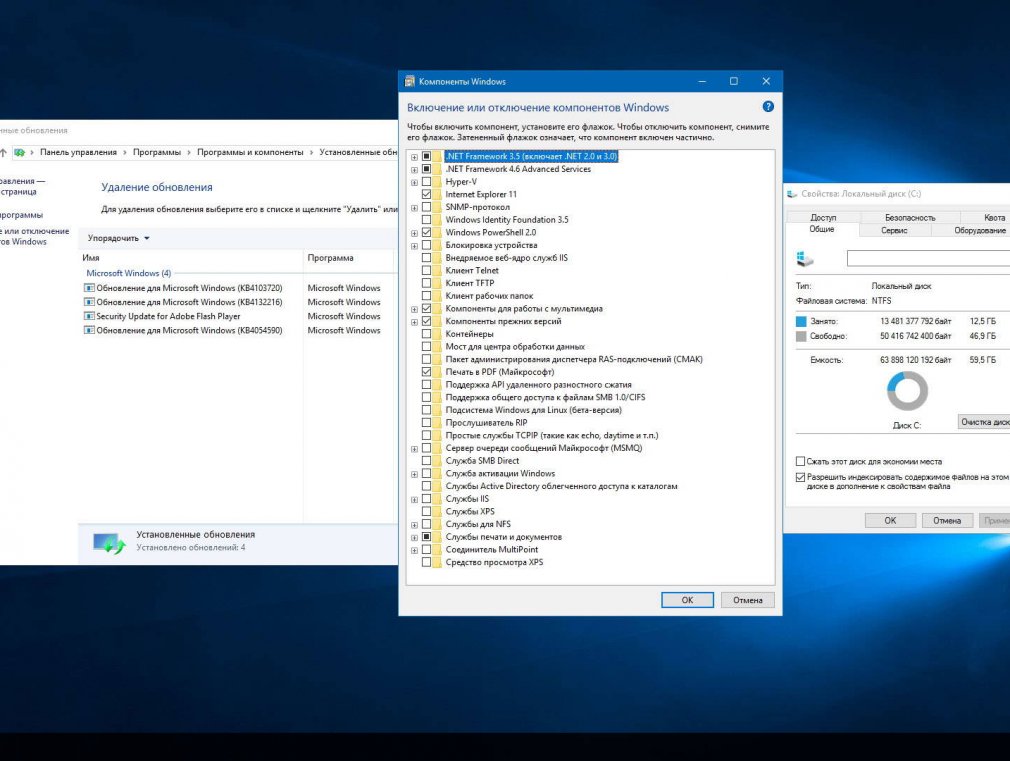1010x761 pixels.
Task: Enable the Клиент Telnet component
Action: coord(426,271)
